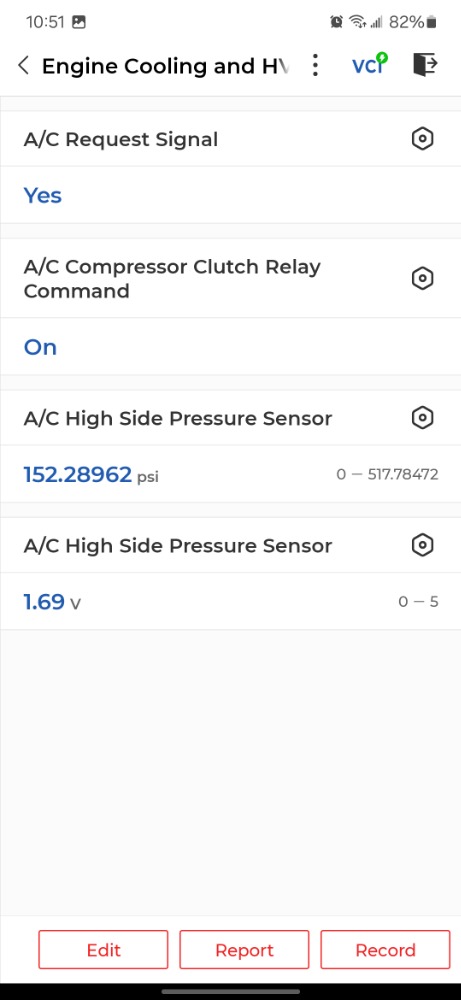
Task: Select the A/C Request Signal row label
Action: click(121, 139)
